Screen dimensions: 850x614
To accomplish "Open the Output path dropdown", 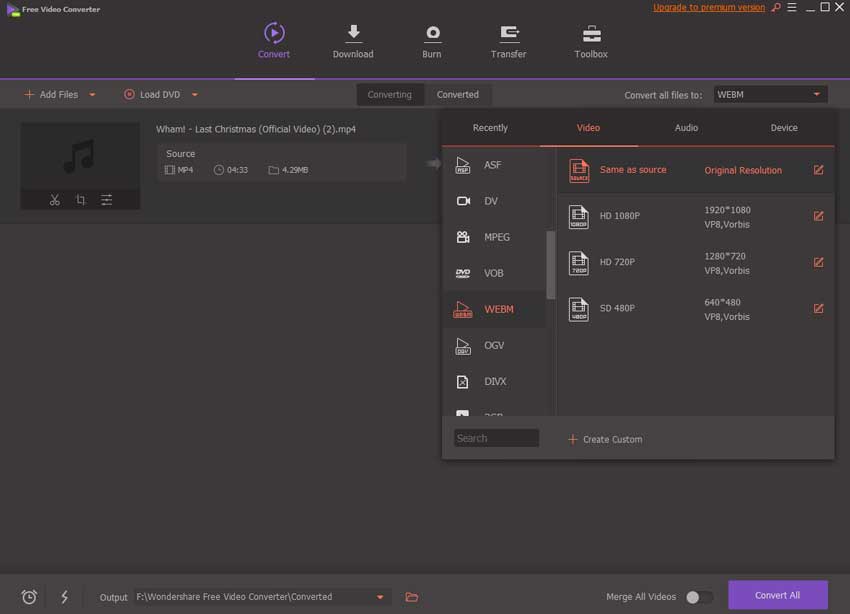I will coord(380,597).
